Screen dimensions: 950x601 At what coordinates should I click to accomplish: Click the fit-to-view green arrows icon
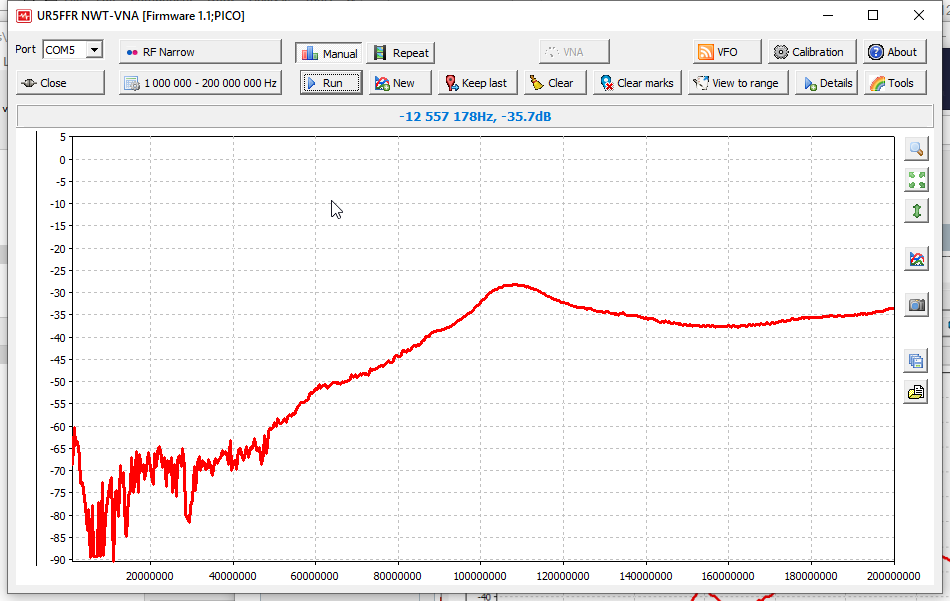click(x=916, y=180)
